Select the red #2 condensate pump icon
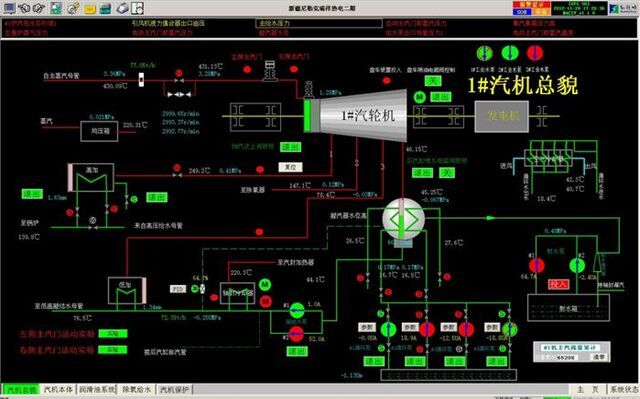640x399 pixels. coord(296,333)
